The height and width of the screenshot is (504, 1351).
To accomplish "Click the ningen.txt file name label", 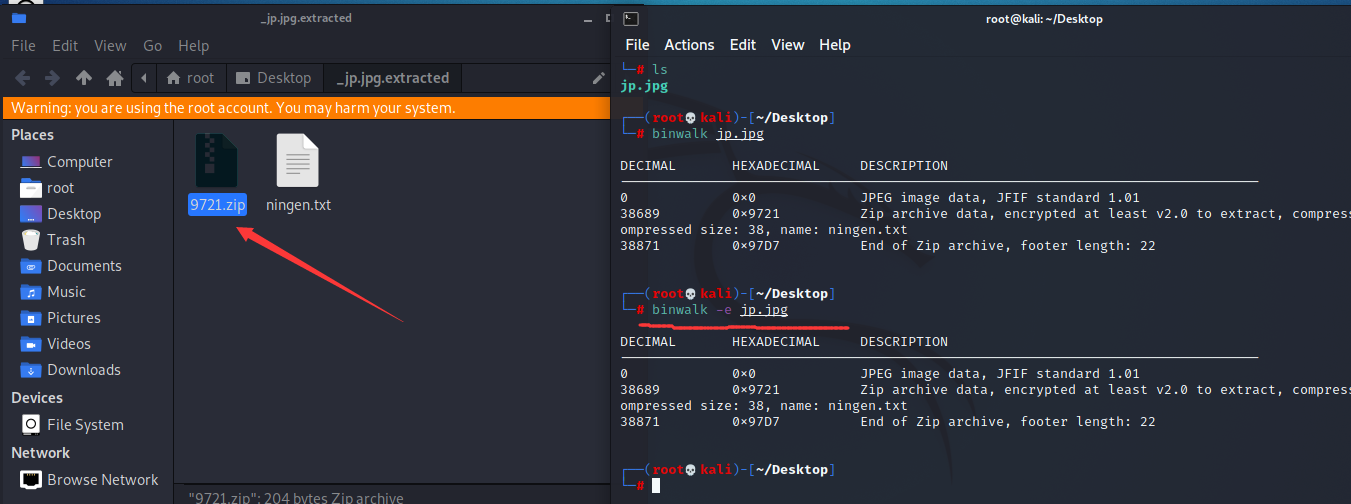I will tap(298, 205).
